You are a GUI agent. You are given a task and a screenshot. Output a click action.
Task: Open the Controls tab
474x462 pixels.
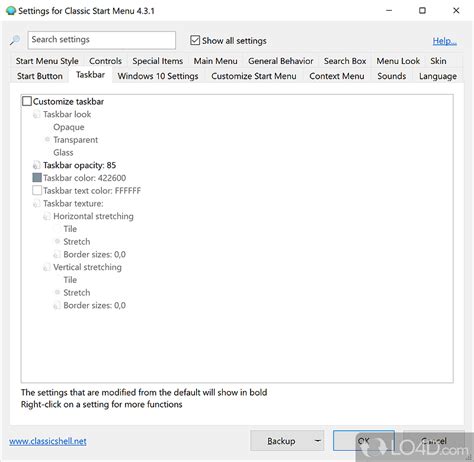[x=105, y=61]
